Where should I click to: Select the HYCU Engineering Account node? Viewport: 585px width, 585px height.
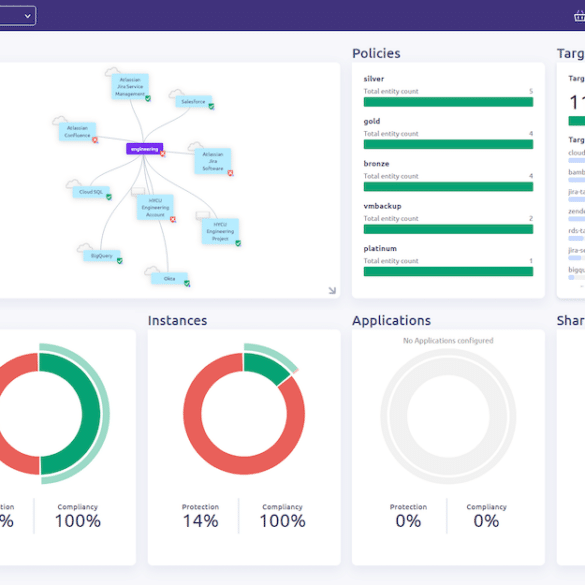(x=155, y=207)
